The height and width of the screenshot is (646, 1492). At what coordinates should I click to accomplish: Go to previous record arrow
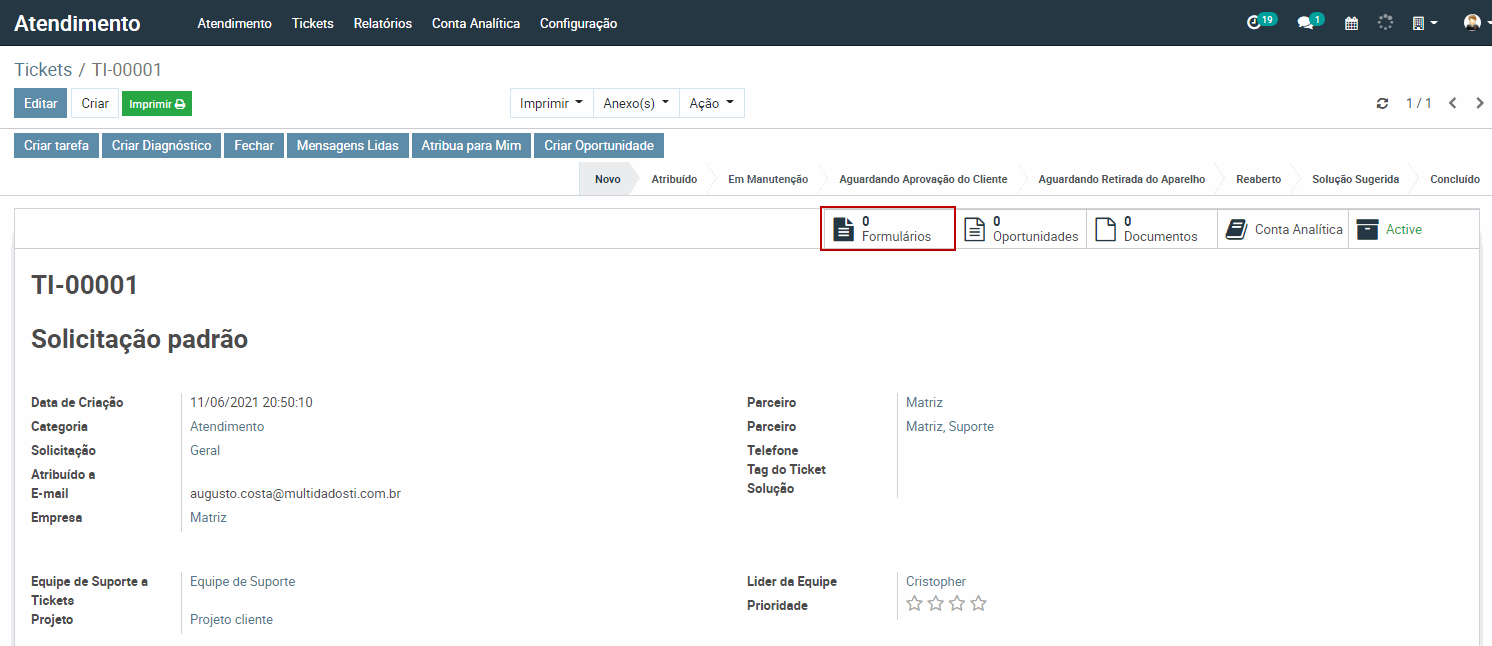[1453, 103]
